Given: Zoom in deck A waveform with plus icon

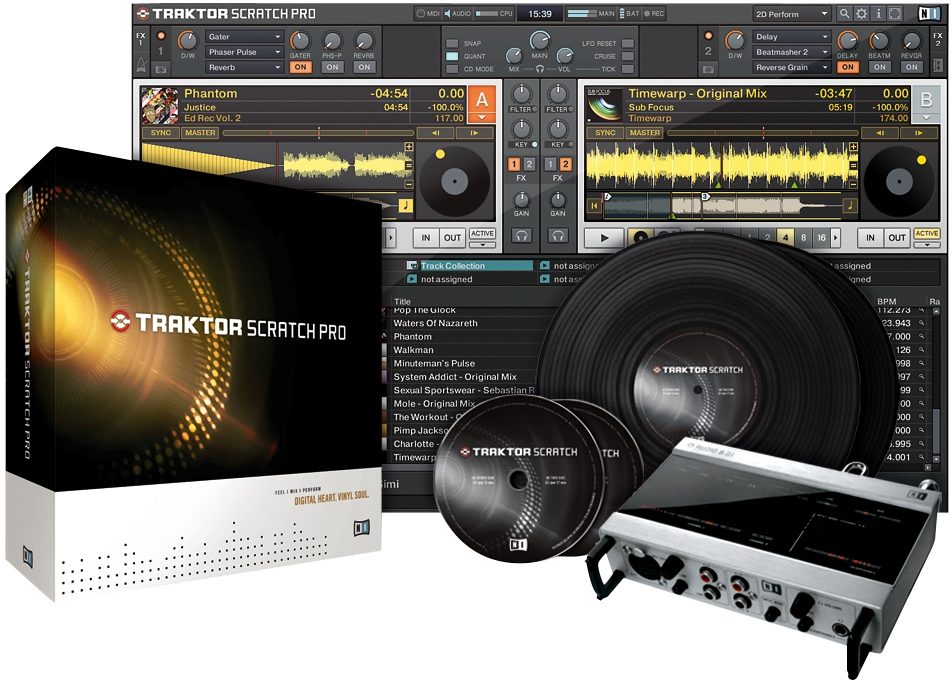Looking at the screenshot, I should click(x=409, y=146).
